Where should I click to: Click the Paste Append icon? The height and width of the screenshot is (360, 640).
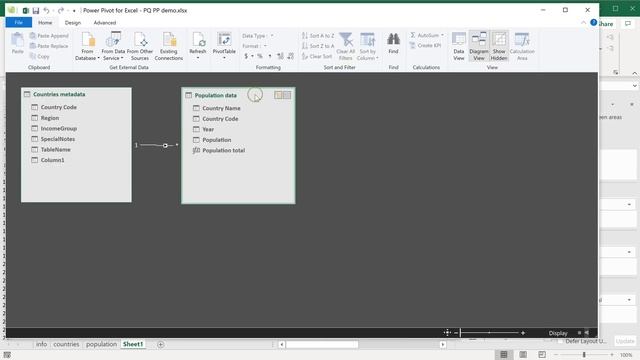33,36
